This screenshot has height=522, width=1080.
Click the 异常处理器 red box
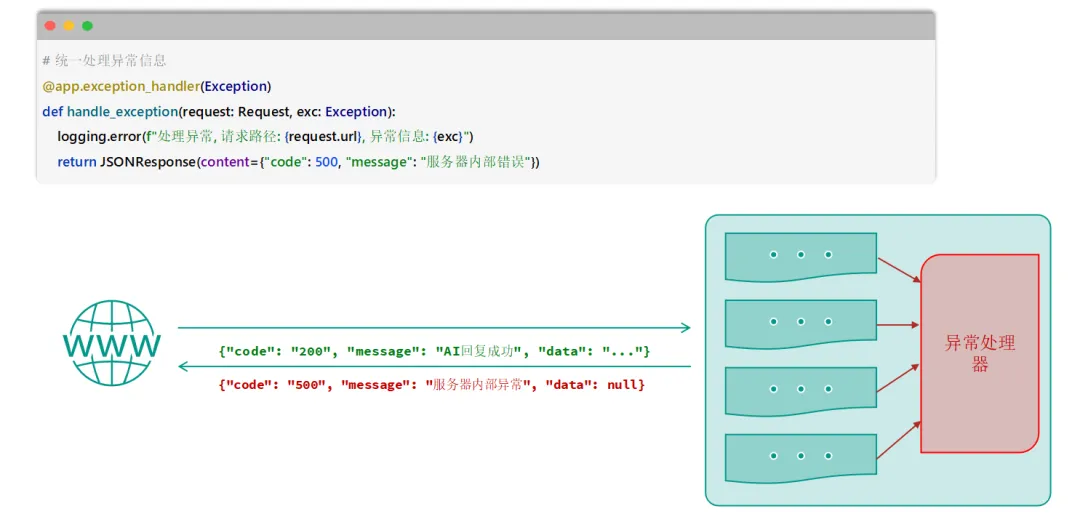tap(979, 353)
